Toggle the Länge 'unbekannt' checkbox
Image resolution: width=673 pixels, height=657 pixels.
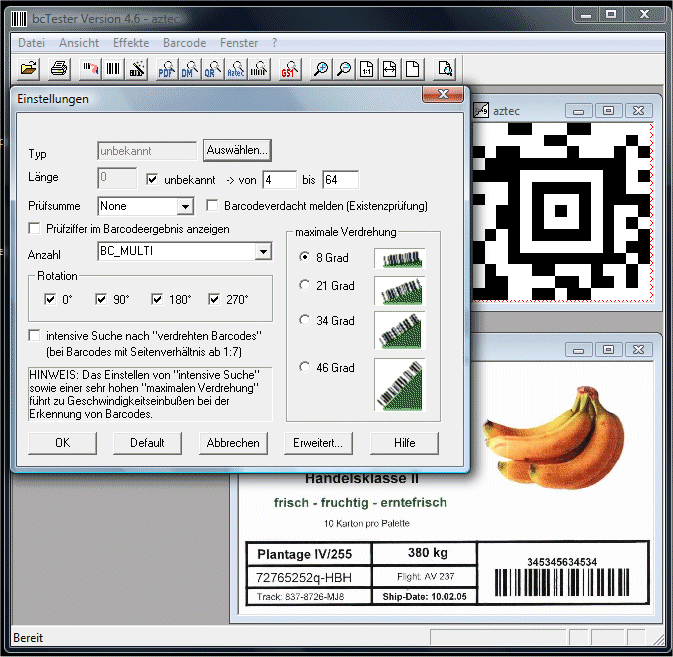pyautogui.click(x=152, y=179)
